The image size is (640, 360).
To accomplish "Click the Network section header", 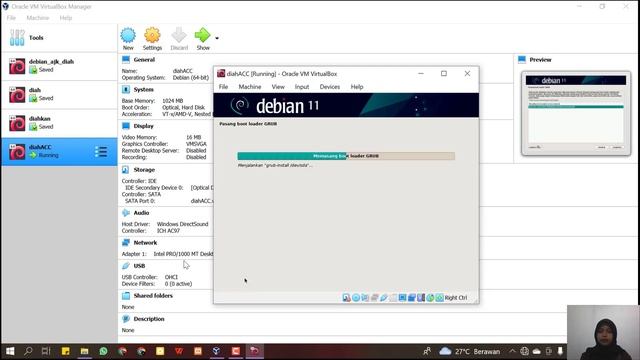I will click(x=145, y=242).
